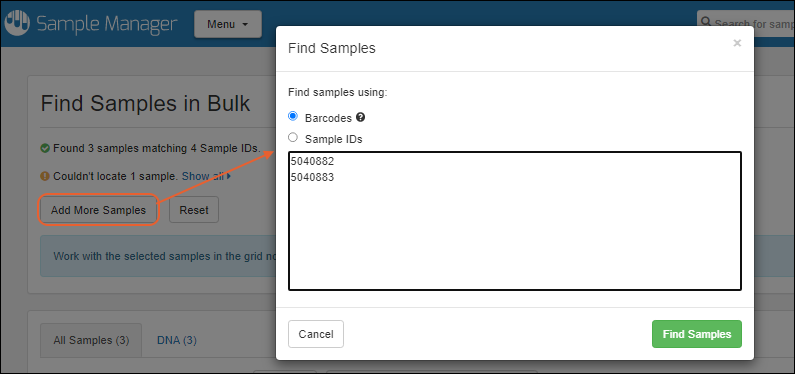The width and height of the screenshot is (795, 374).
Task: Click inside the barcodes text area
Action: click(x=515, y=221)
